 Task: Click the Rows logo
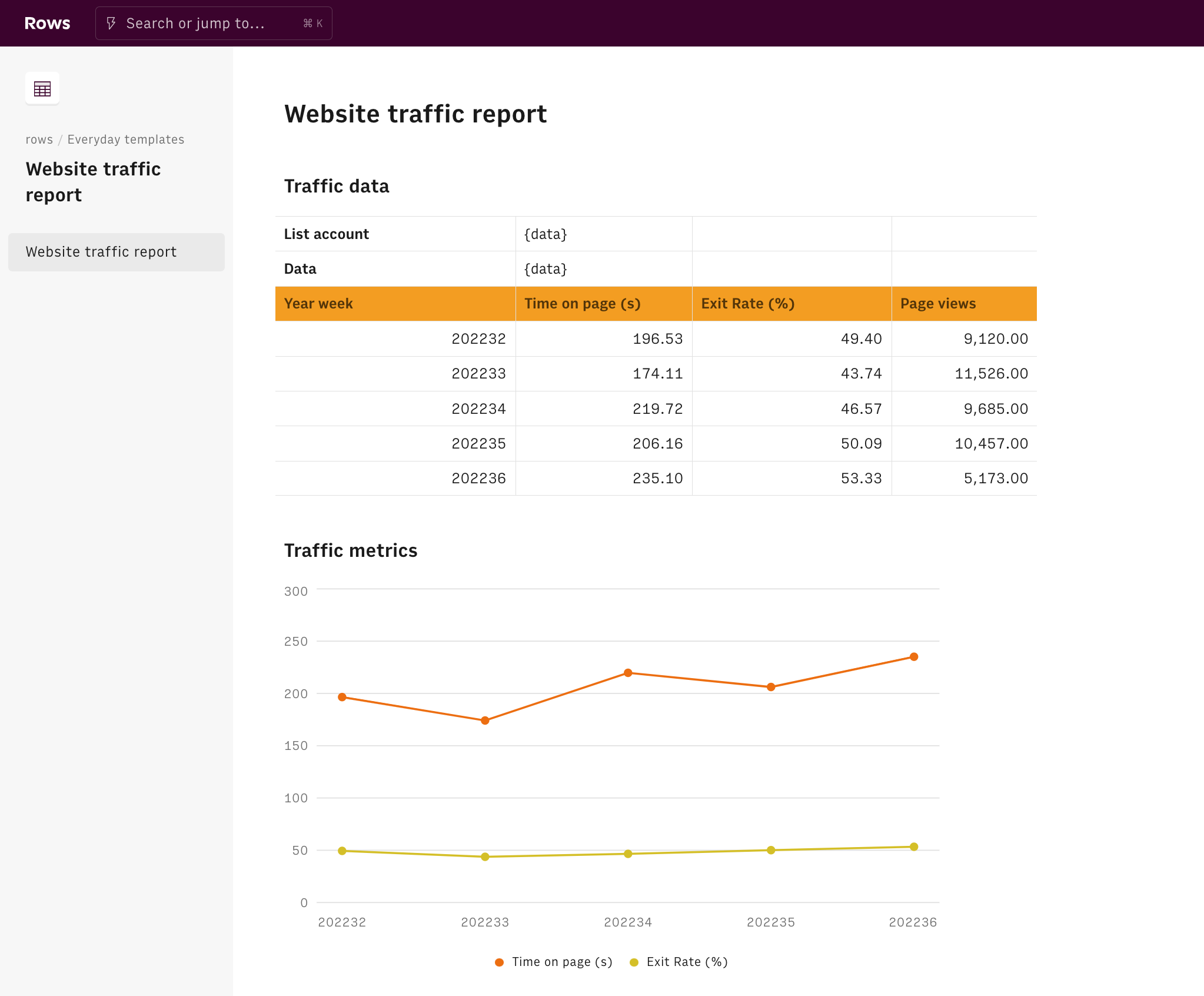(47, 24)
